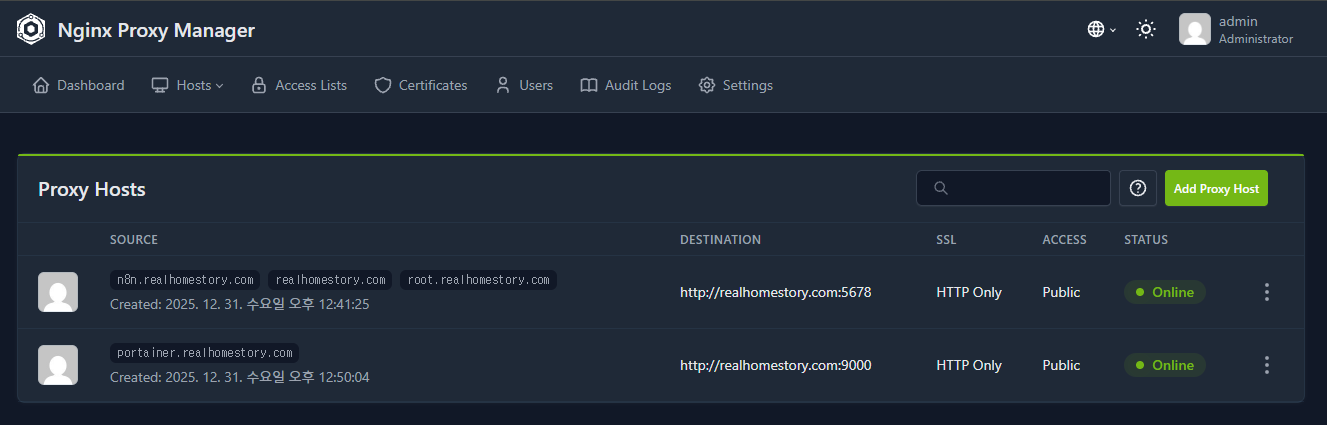Open Settings page
The width and height of the screenshot is (1327, 425).
tap(736, 85)
